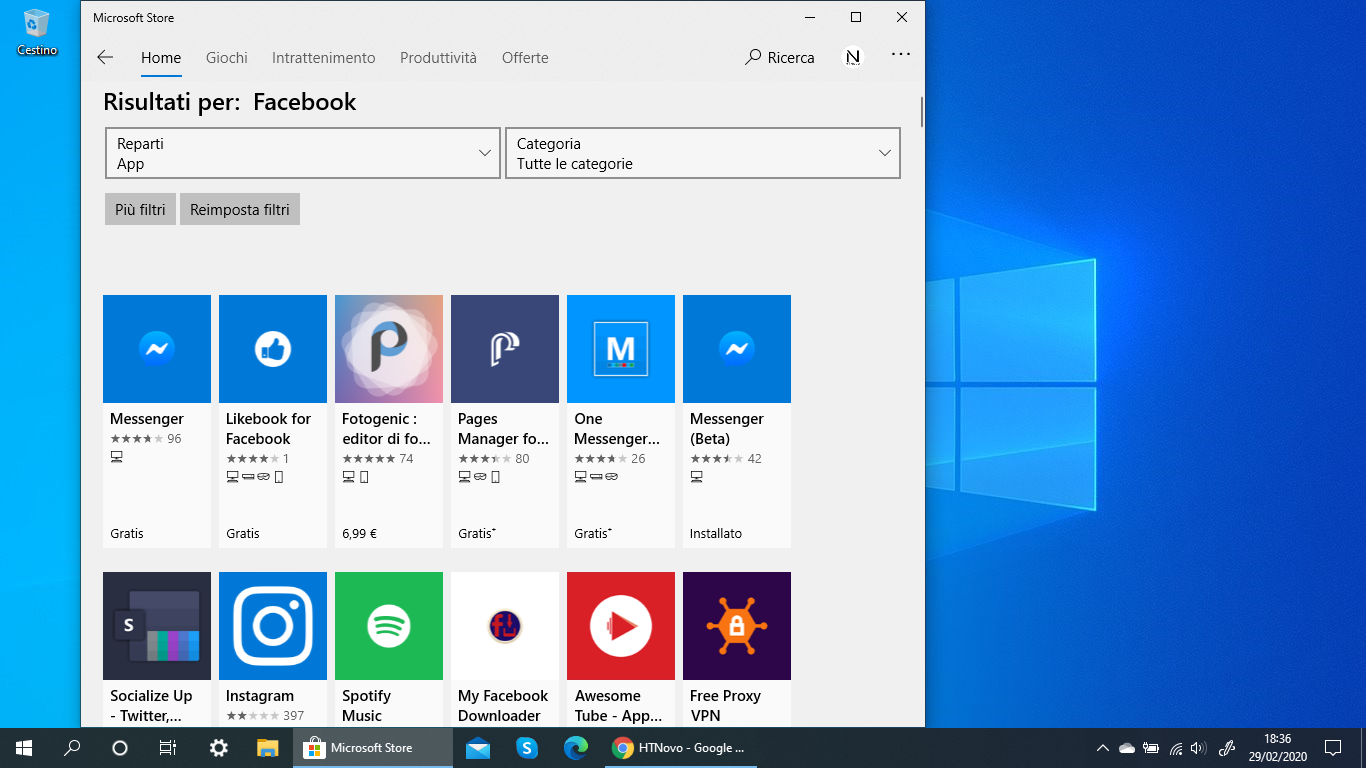This screenshot has height=768, width=1366.
Task: Open Skype from the taskbar
Action: click(527, 747)
